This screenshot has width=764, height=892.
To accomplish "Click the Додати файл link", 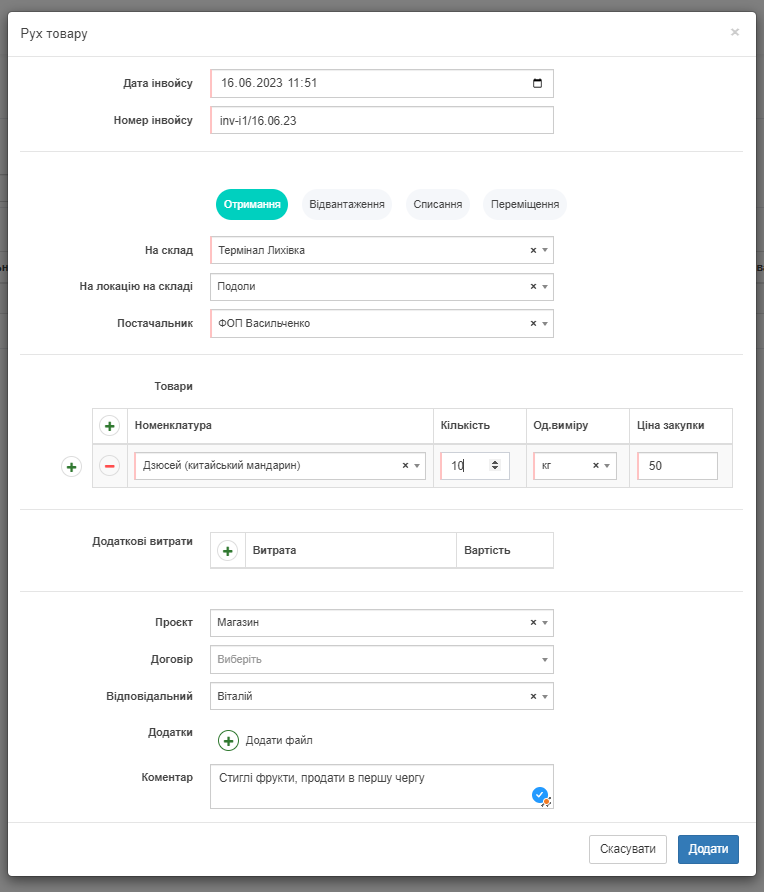I will pyautogui.click(x=279, y=741).
